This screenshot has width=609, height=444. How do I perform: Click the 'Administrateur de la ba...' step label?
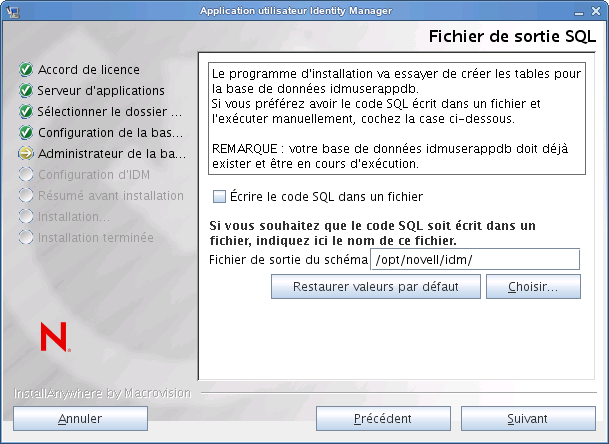point(112,153)
